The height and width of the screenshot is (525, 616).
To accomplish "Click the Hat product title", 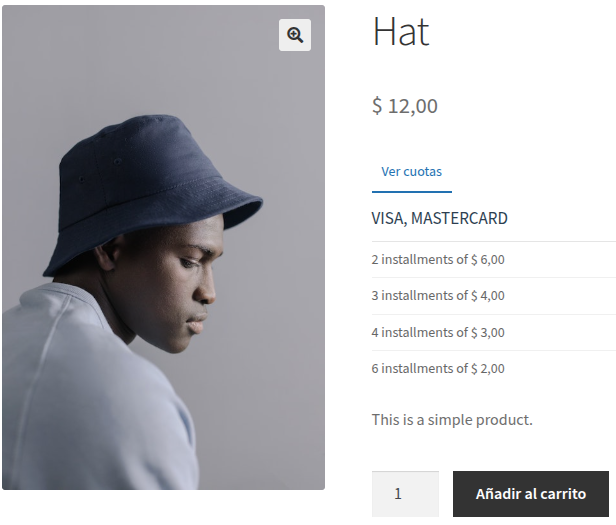I will [x=401, y=32].
